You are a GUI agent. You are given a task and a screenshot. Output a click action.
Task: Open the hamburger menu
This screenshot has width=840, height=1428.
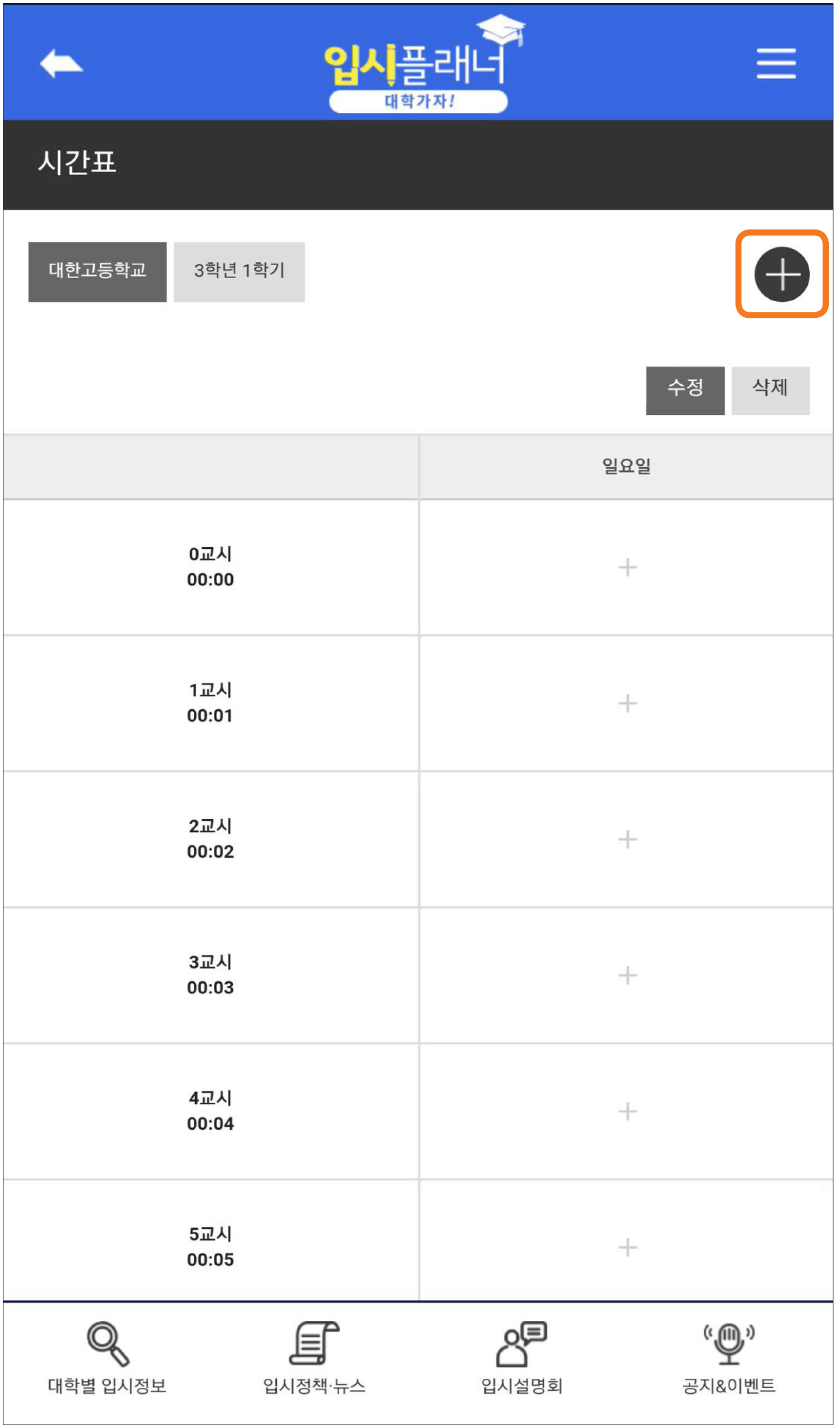[x=776, y=63]
